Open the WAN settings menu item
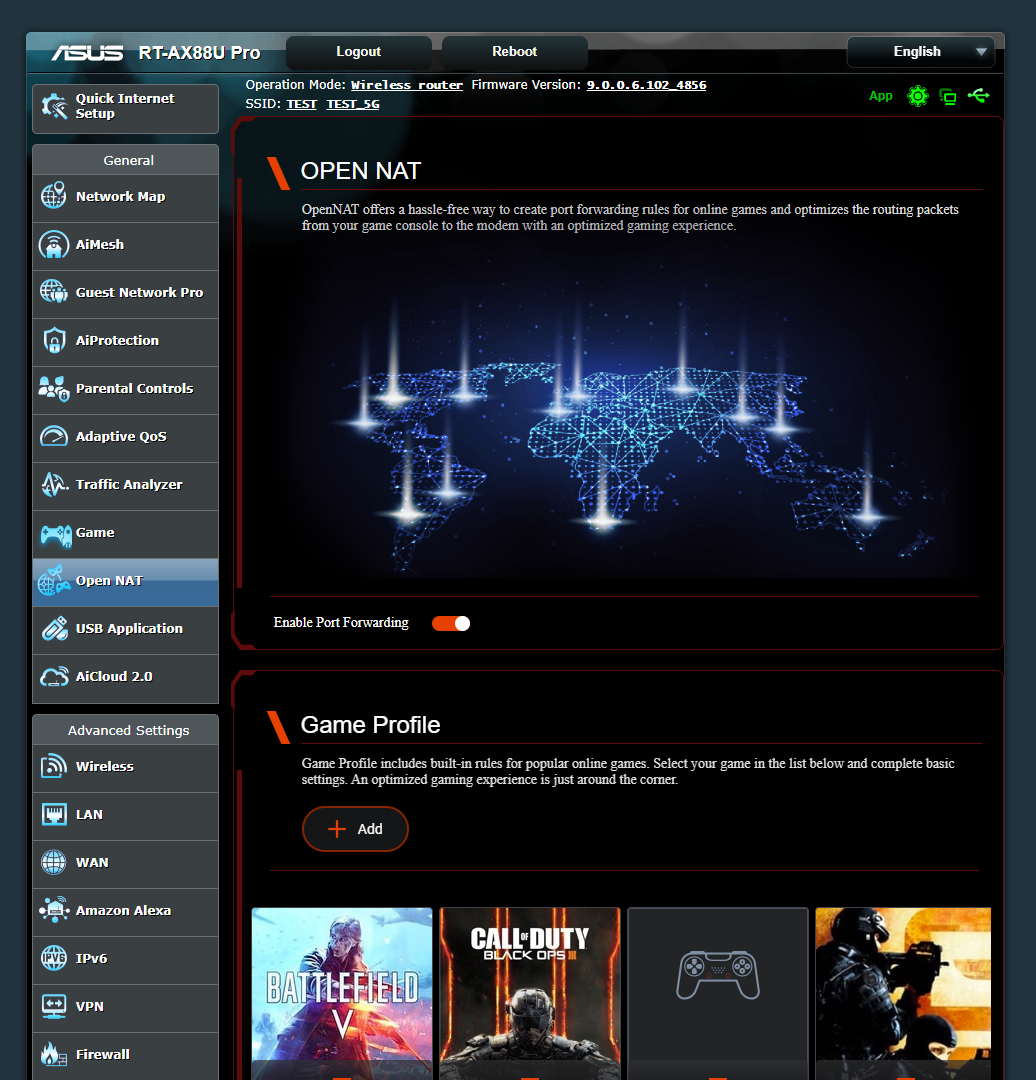 (x=125, y=864)
